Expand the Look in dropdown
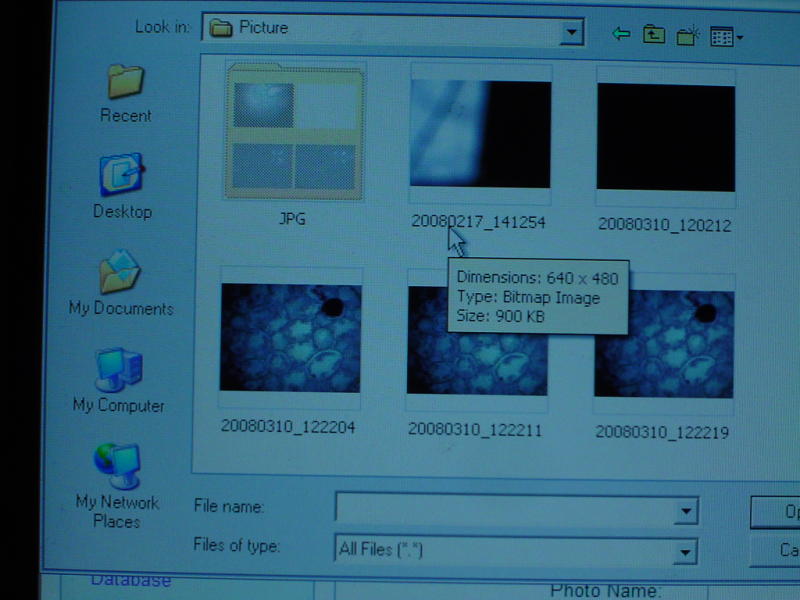800x600 pixels. [571, 32]
